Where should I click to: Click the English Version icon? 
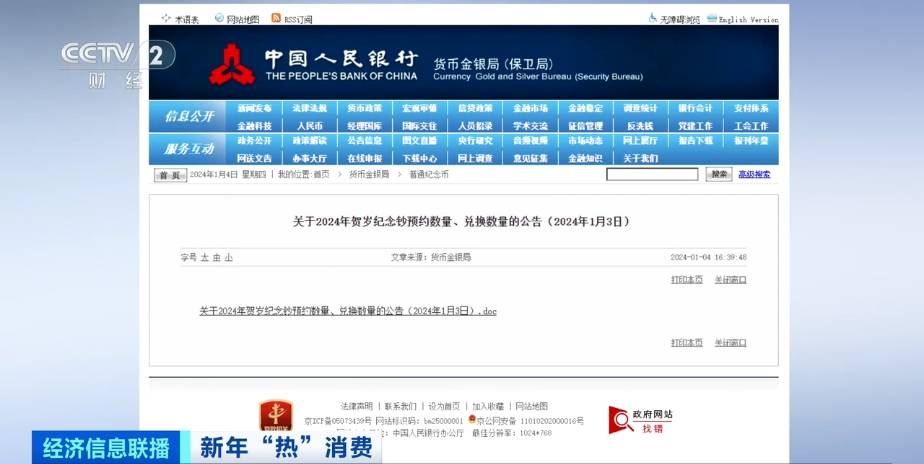pos(712,18)
